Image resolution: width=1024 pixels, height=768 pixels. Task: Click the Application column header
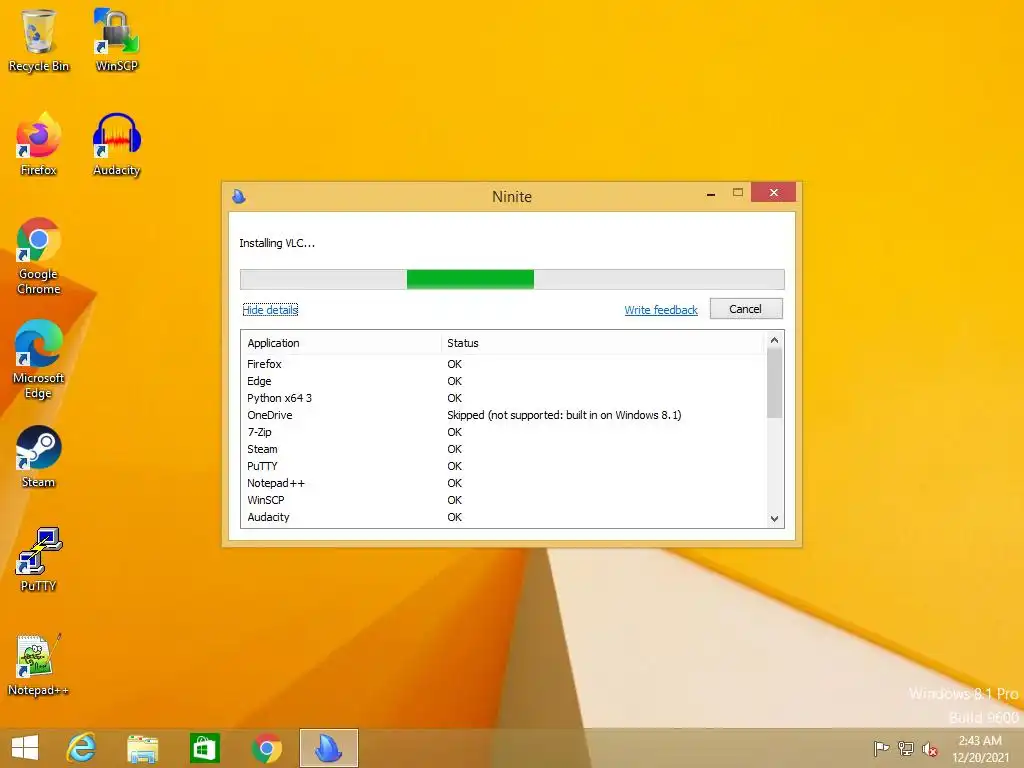pos(342,343)
